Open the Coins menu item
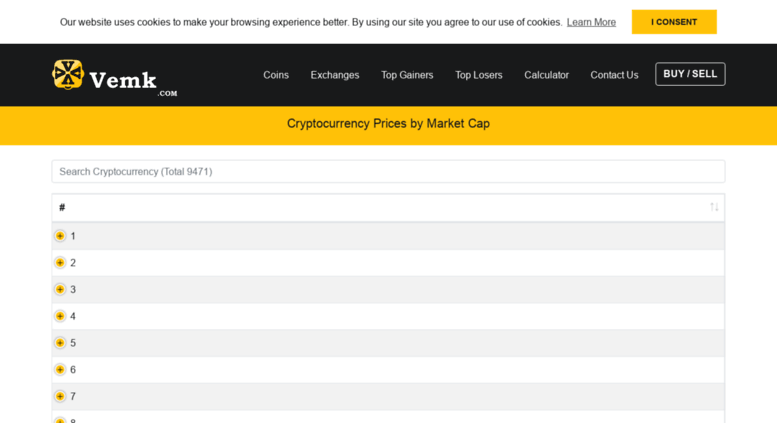Viewport: 777px width, 423px height. [x=276, y=75]
